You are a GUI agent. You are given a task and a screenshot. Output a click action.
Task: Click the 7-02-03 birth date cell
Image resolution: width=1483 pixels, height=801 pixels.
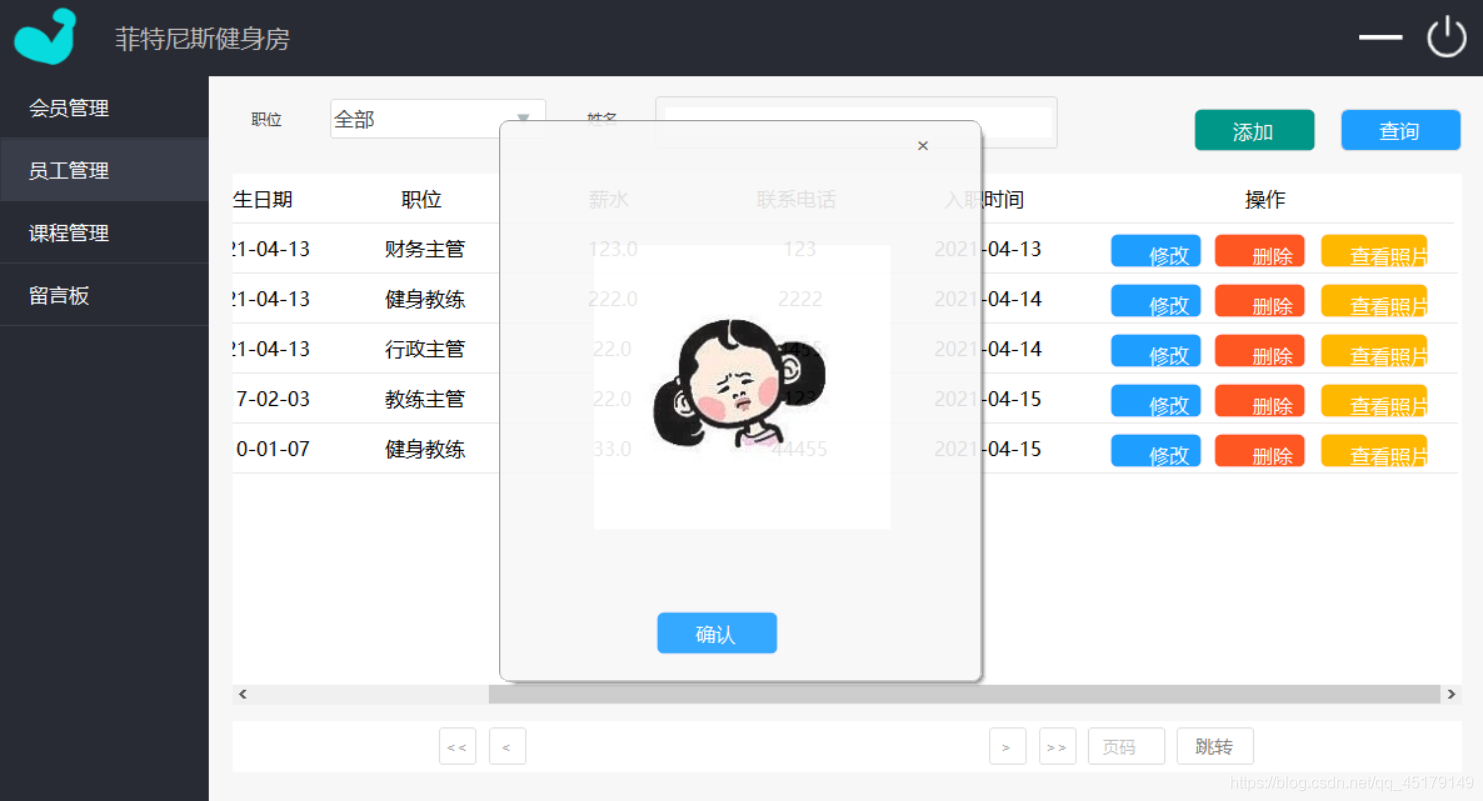tap(270, 399)
